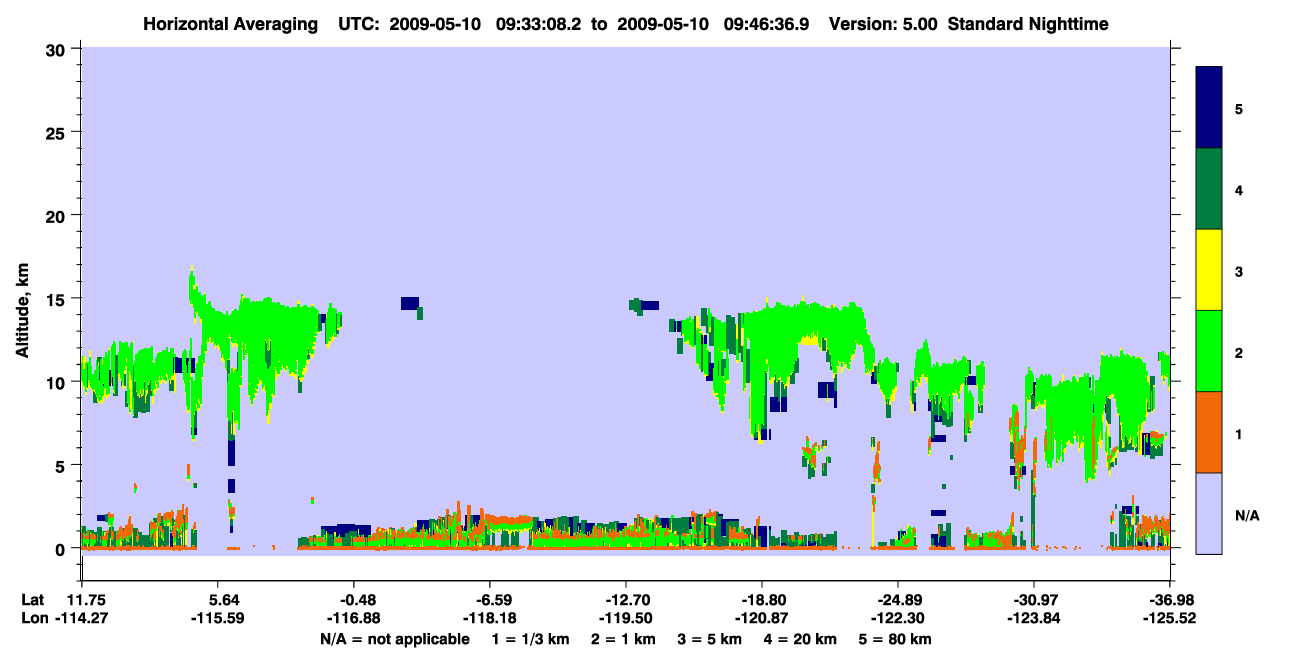Click the longitude value '-123.84'

click(x=1033, y=618)
